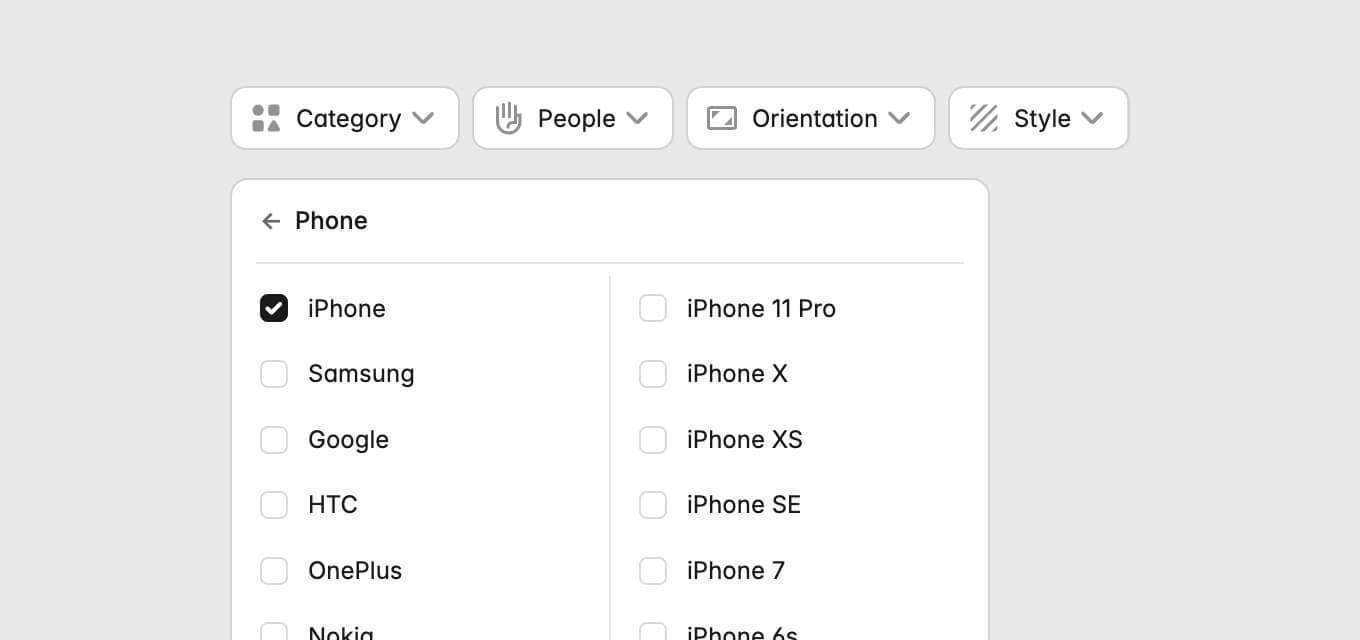Expand the Category dropdown chevron
The width and height of the screenshot is (1360, 640).
point(424,118)
